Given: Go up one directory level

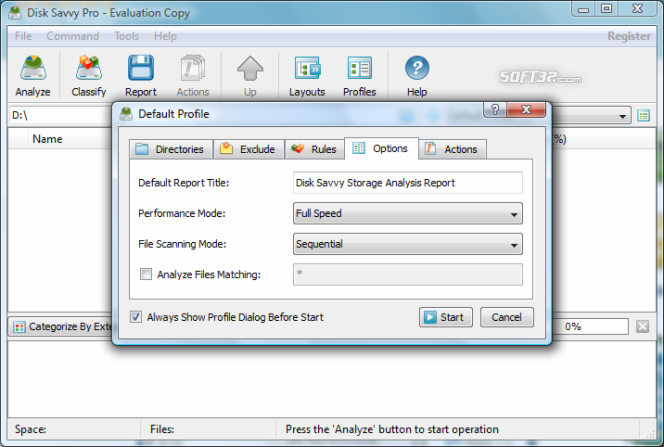Looking at the screenshot, I should (250, 76).
